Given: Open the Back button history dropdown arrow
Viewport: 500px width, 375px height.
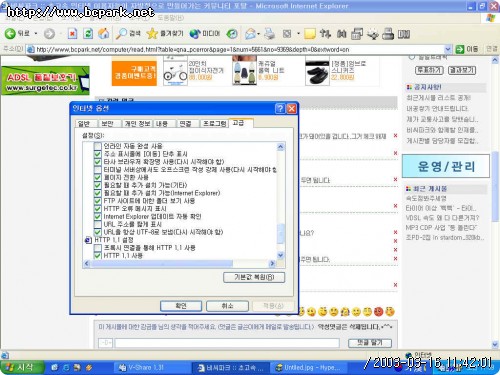Looking at the screenshot, I should (36, 34).
